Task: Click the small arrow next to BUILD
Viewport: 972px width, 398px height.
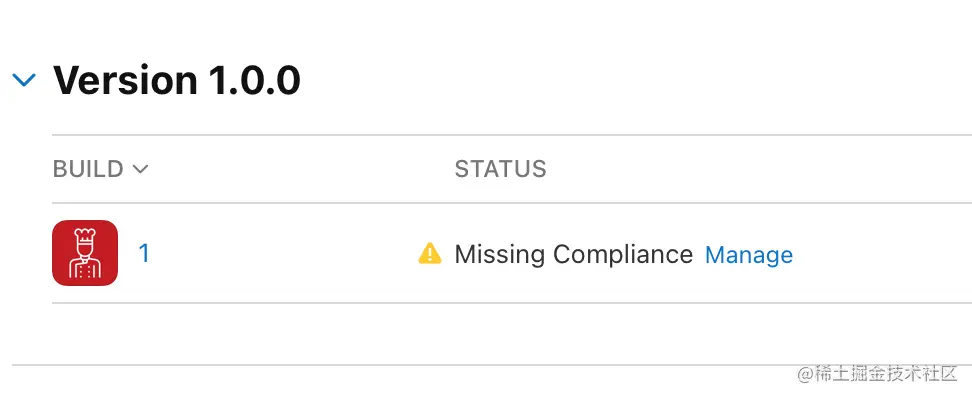Action: point(141,169)
